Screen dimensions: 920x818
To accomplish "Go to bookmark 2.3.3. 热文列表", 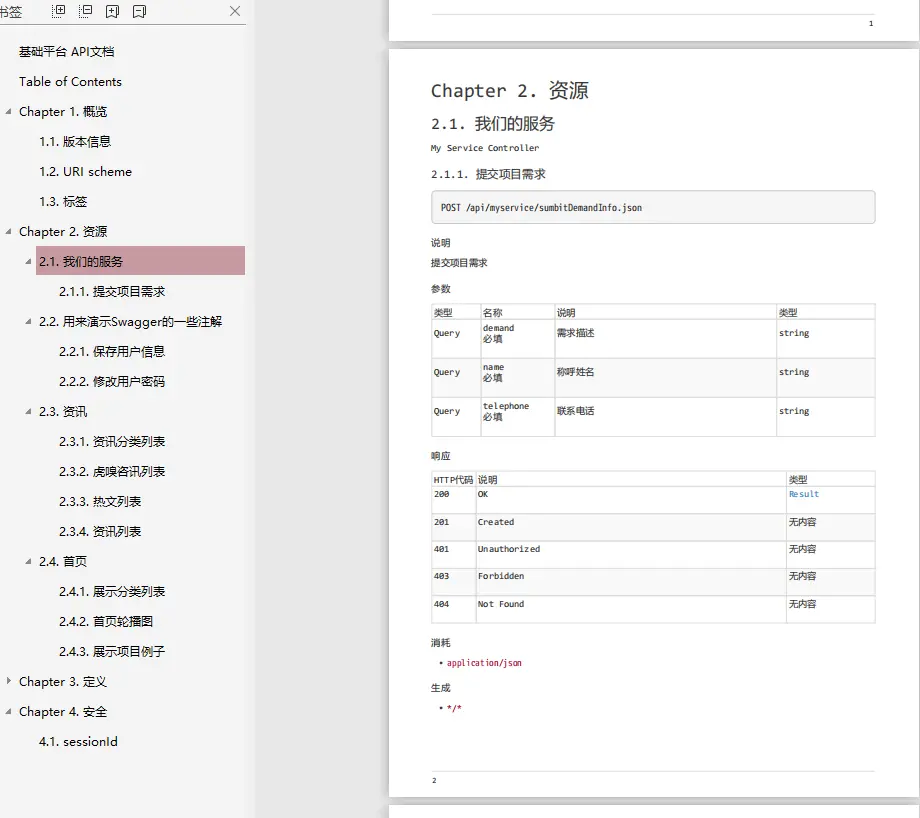I will click(100, 501).
